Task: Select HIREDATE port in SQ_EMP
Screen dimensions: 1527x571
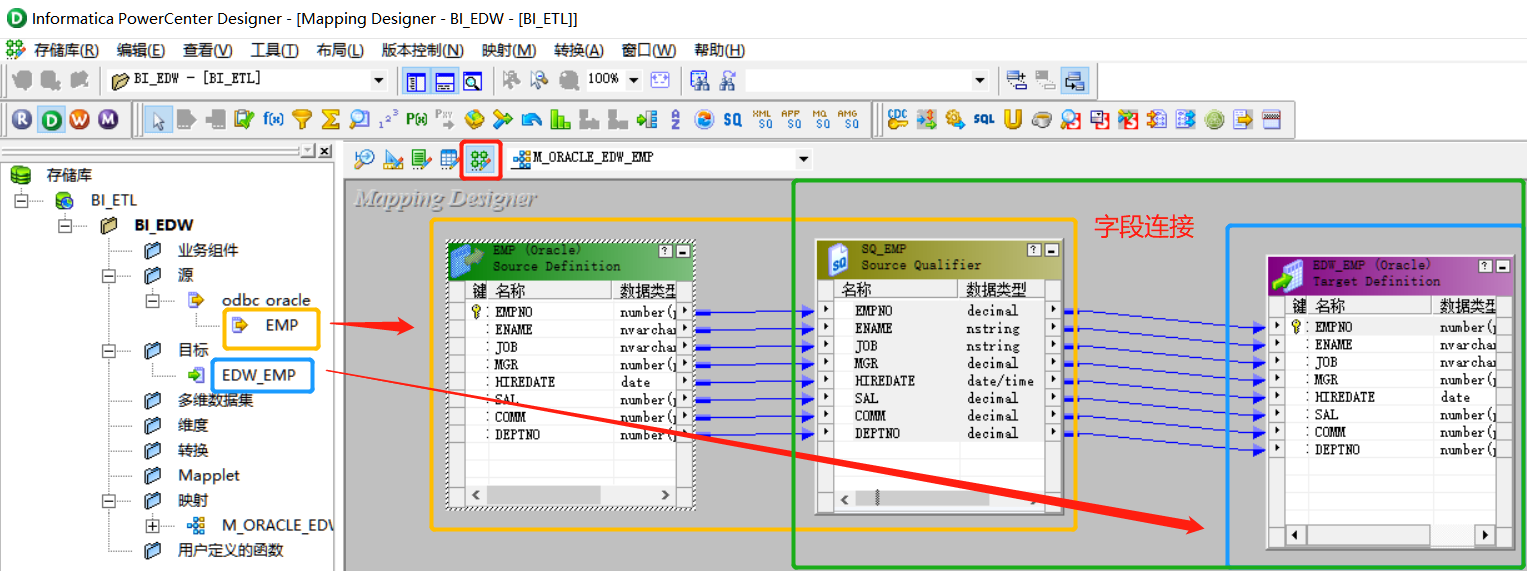Action: click(x=885, y=381)
